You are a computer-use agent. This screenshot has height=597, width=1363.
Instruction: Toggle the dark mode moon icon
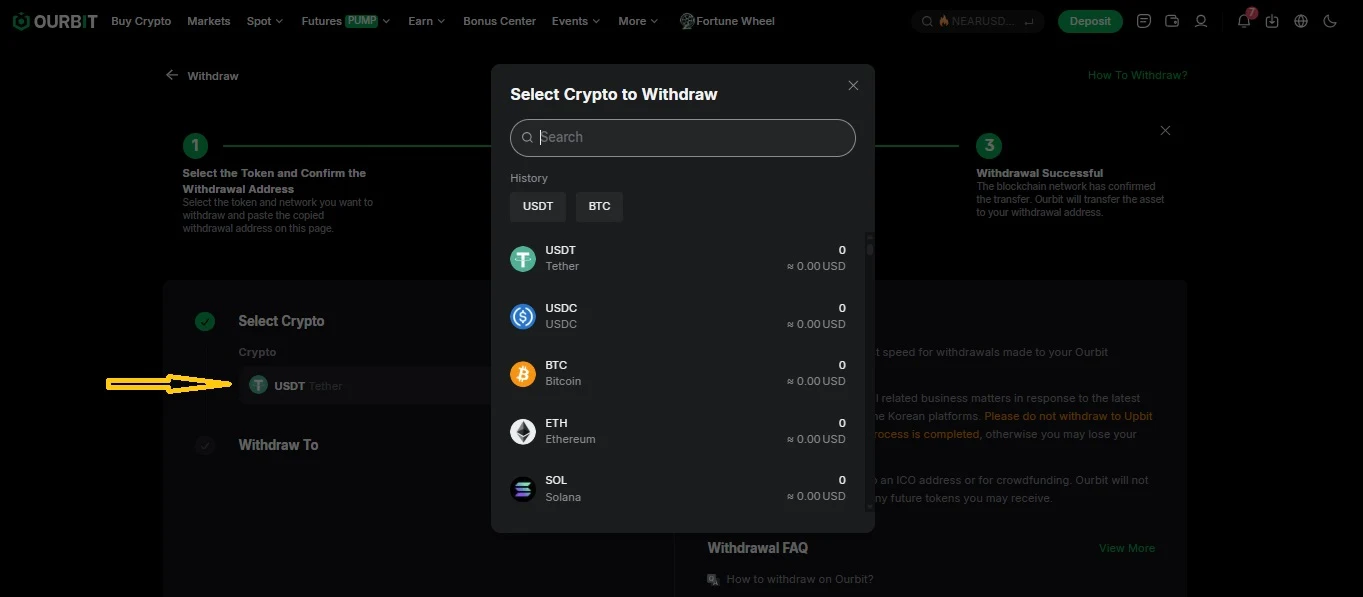coord(1330,21)
